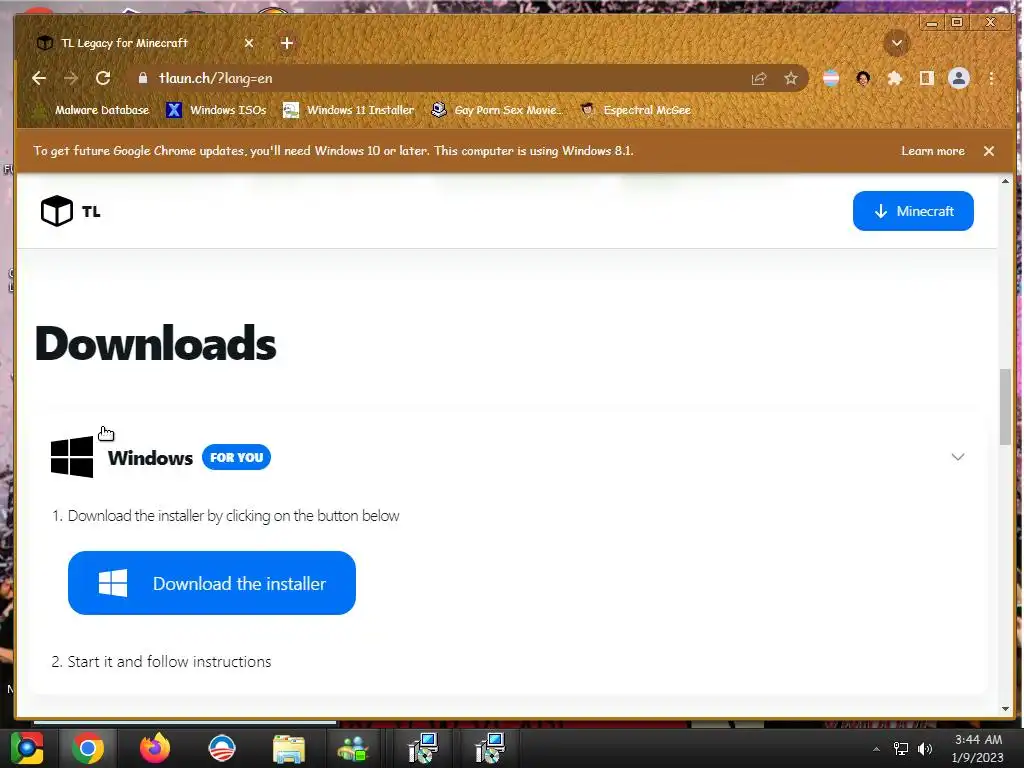Click the scrollbar up arrow
Screen dimensions: 1024x768
point(1005,182)
